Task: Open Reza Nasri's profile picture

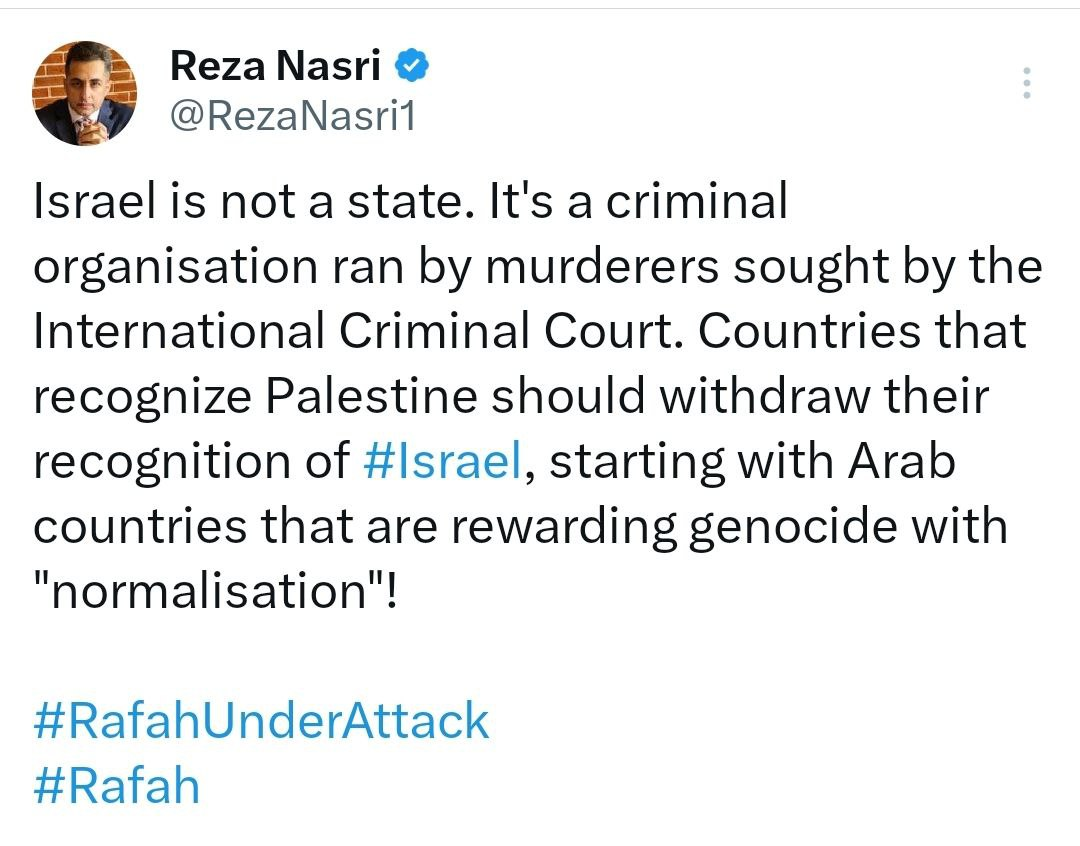Action: (85, 93)
